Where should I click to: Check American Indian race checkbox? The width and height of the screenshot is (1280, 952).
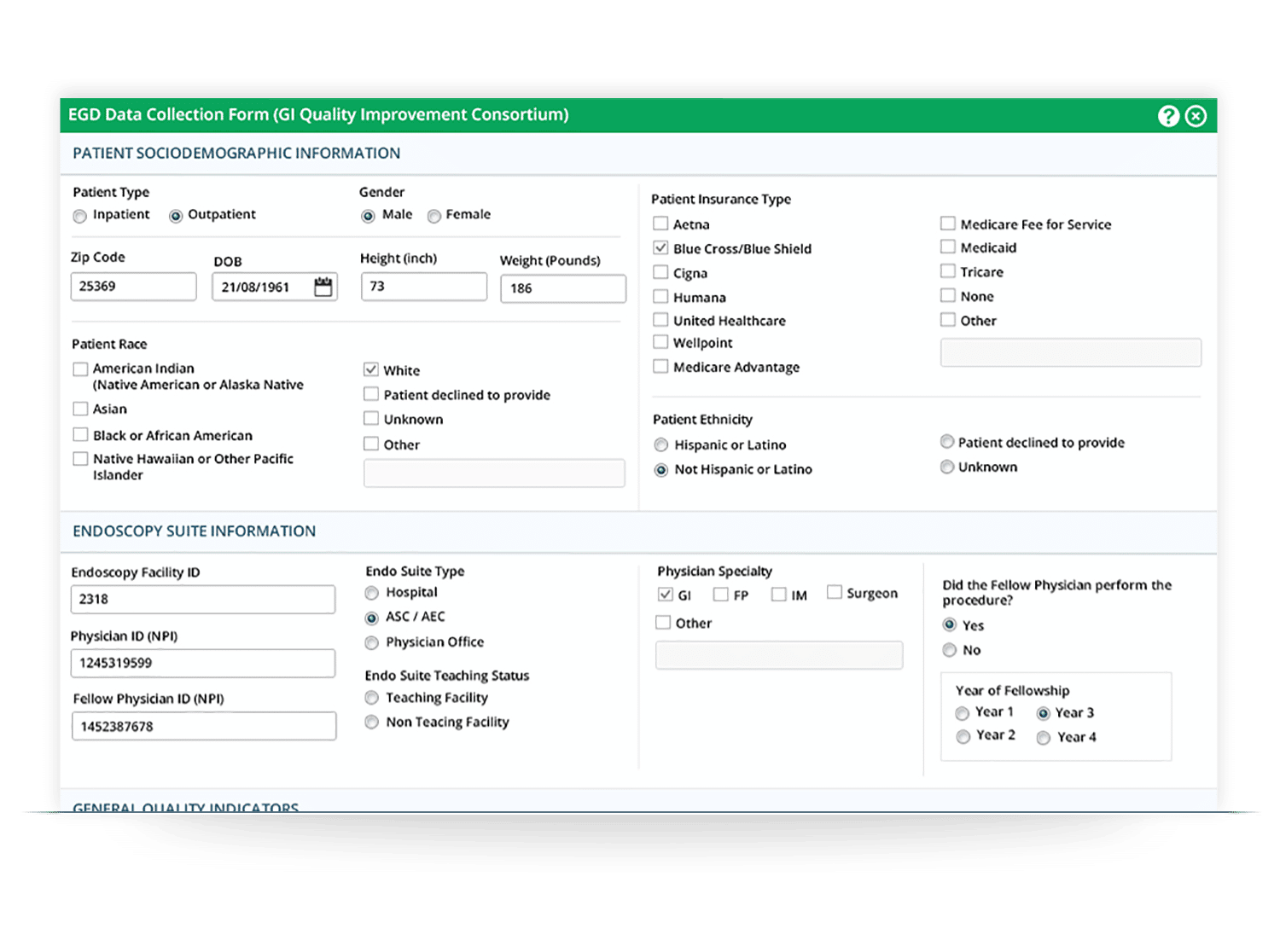point(80,369)
